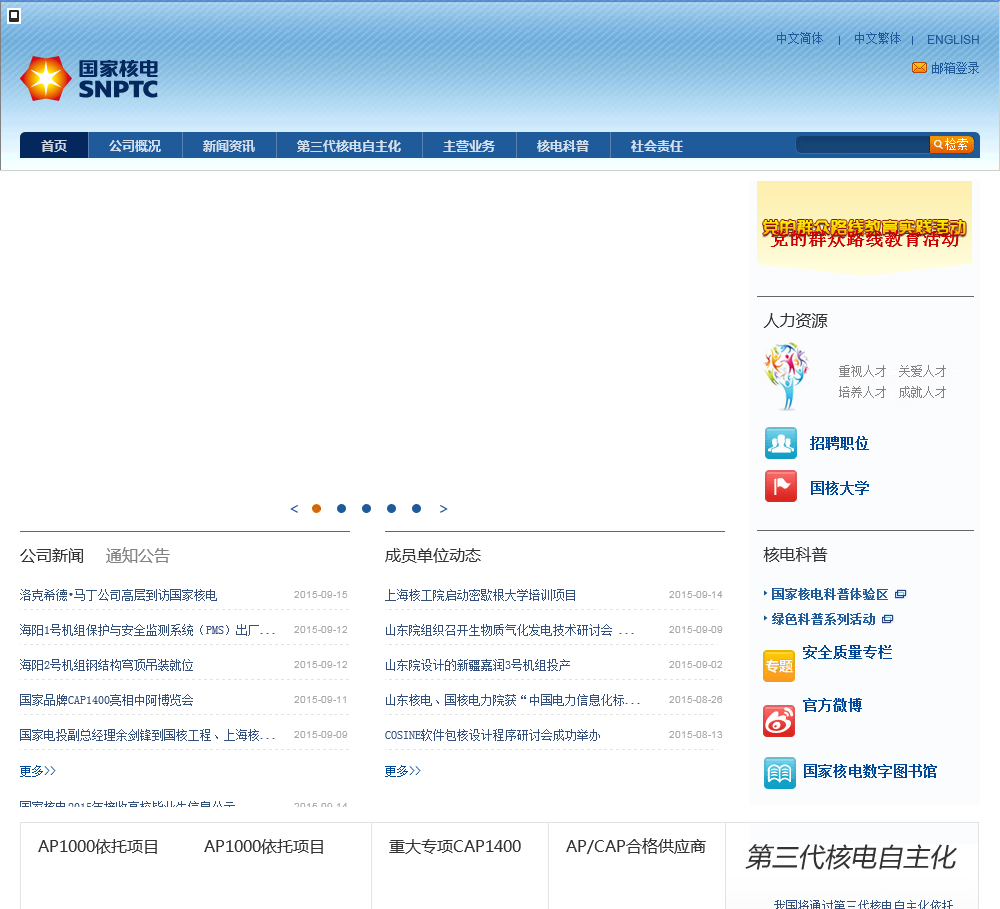The height and width of the screenshot is (909, 1000).
Task: Click the 国核大学 red flag icon
Action: 781,487
